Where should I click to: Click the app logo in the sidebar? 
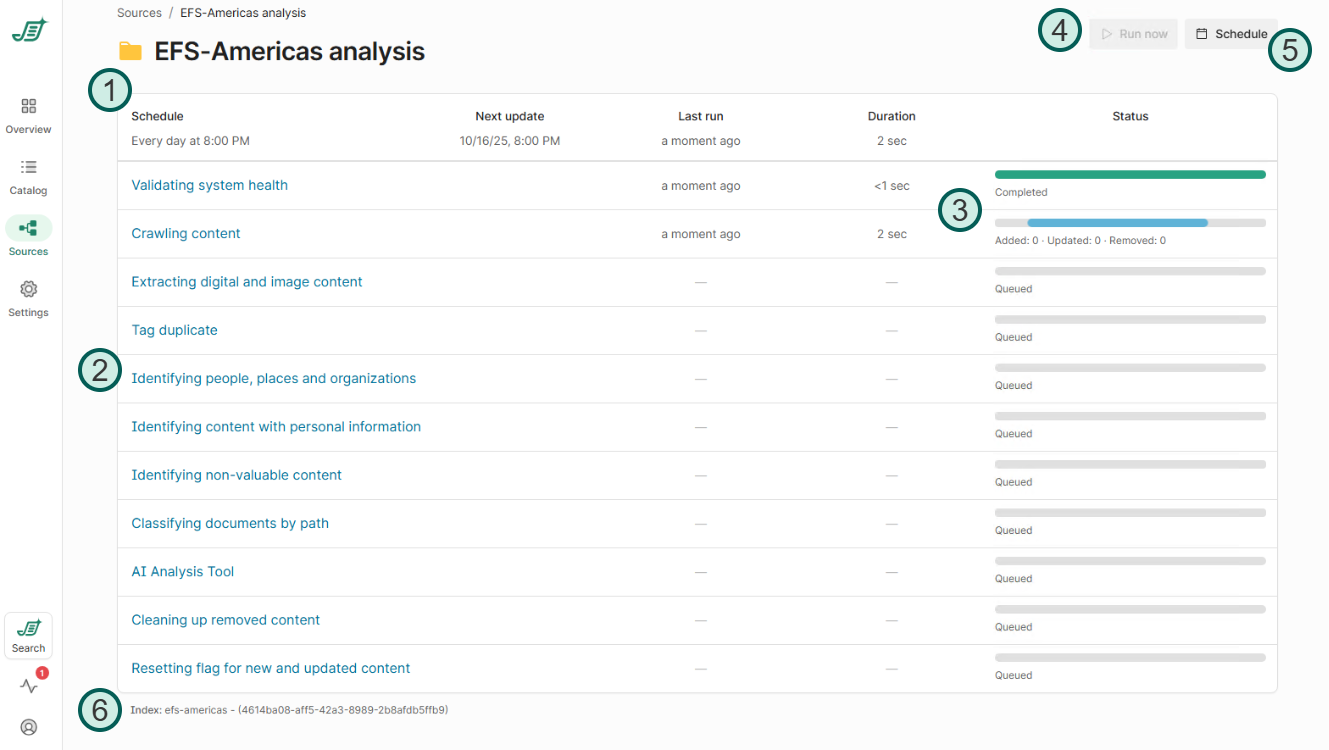29,31
